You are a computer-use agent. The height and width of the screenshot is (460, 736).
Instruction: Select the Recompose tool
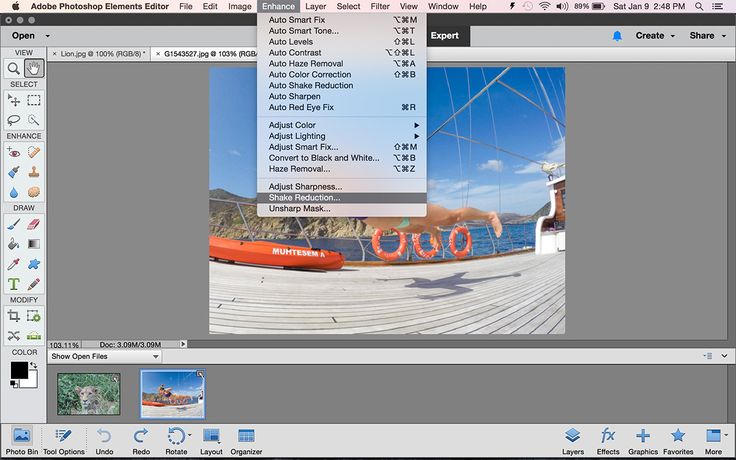point(34,316)
